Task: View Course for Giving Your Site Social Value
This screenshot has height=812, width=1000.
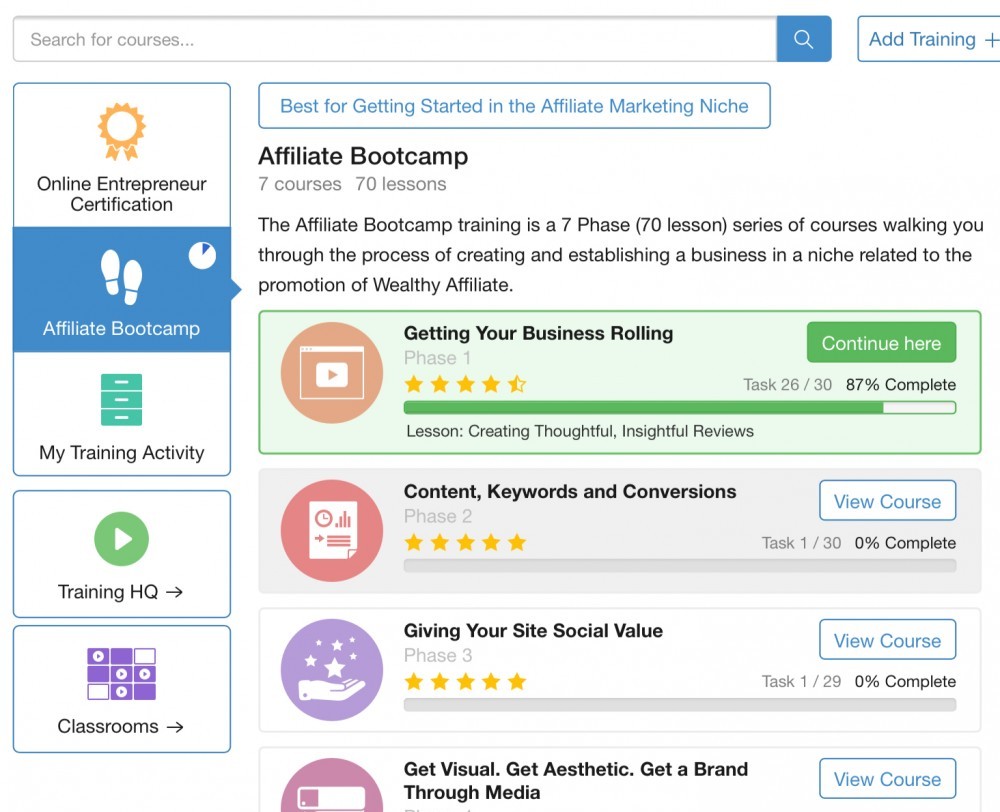Action: pyautogui.click(x=887, y=640)
